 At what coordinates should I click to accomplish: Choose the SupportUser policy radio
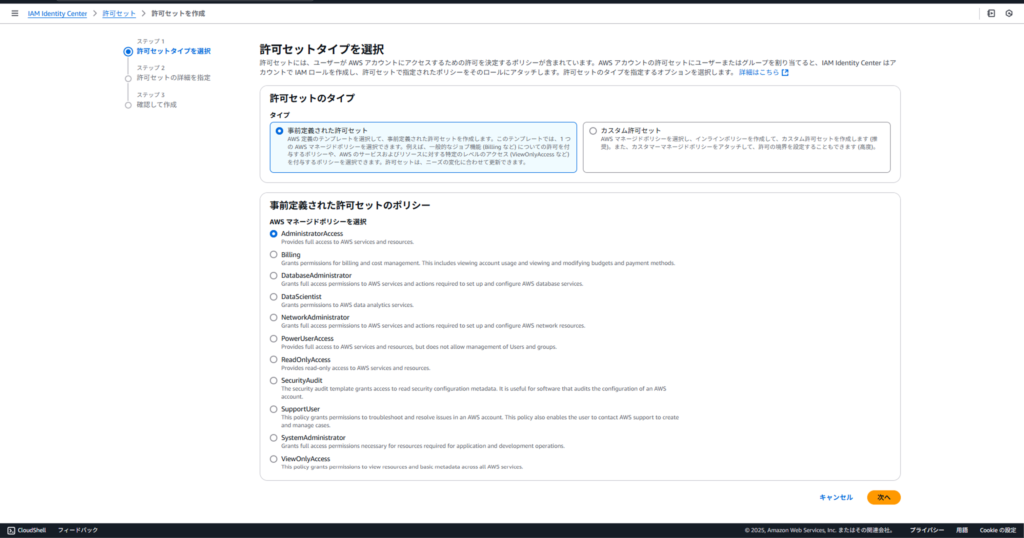pos(274,409)
